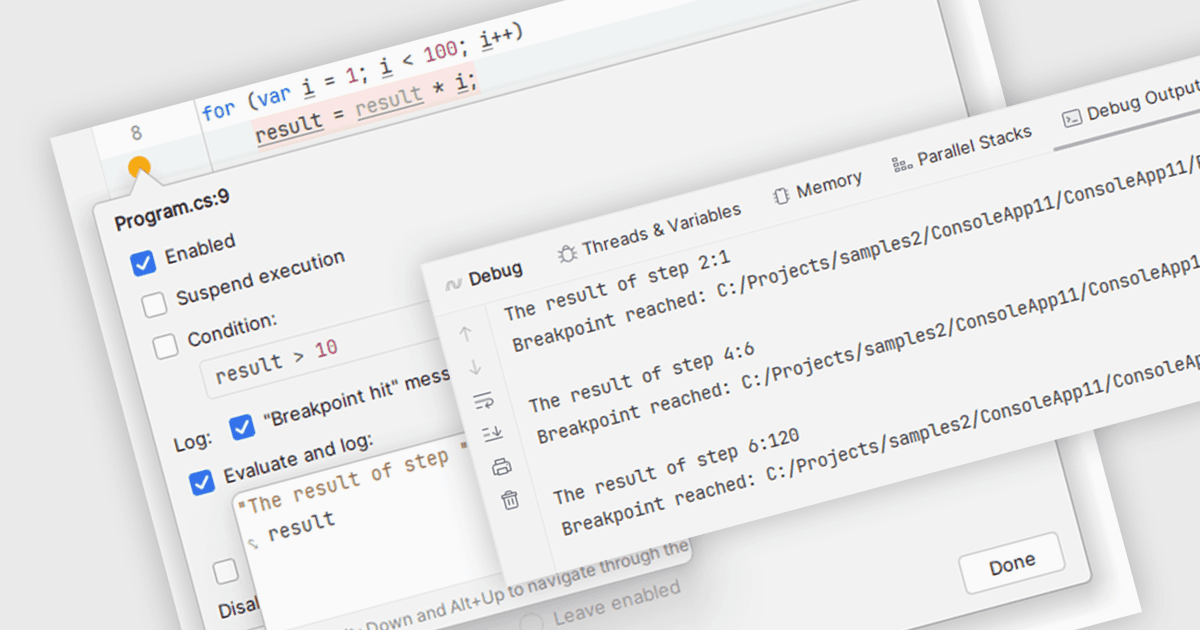Click the orange breakpoint marker in gutter
The height and width of the screenshot is (630, 1200).
(139, 168)
